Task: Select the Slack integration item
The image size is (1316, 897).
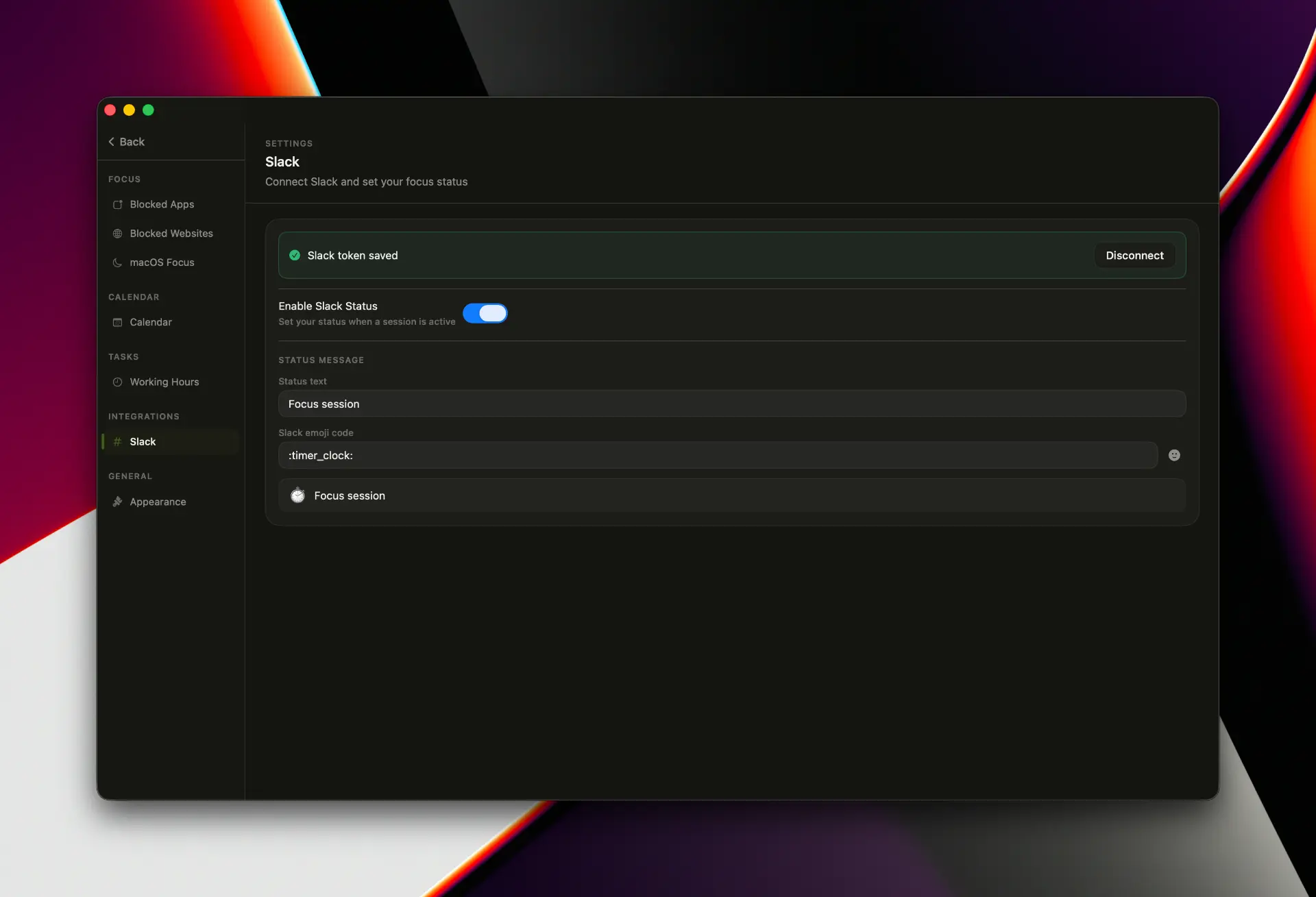Action: coord(171,442)
